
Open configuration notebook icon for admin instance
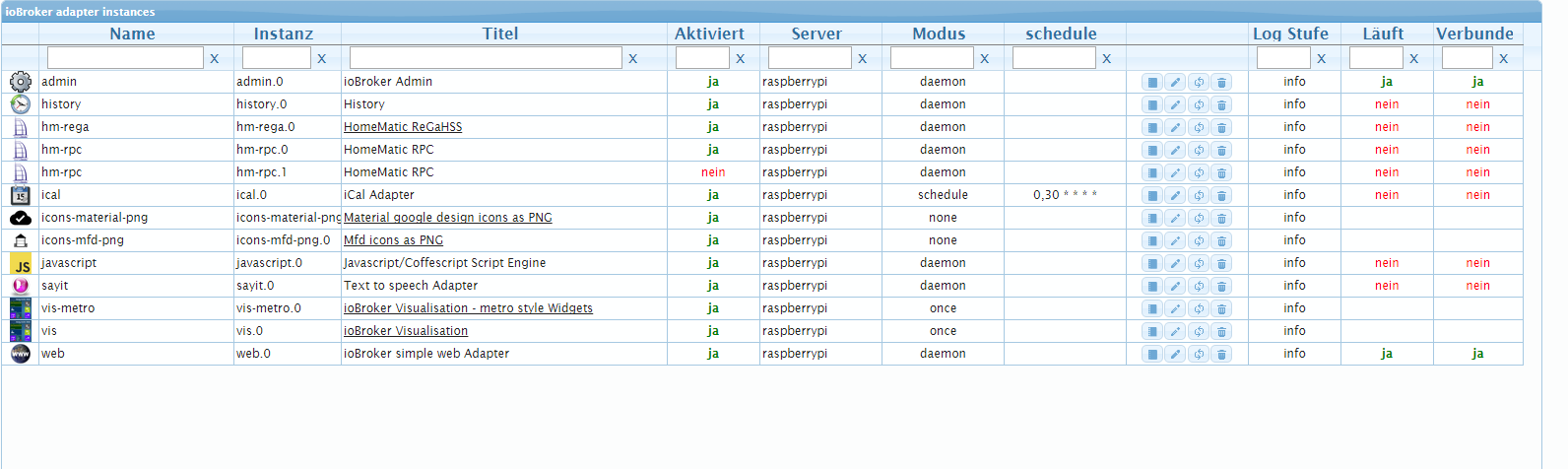point(1152,82)
